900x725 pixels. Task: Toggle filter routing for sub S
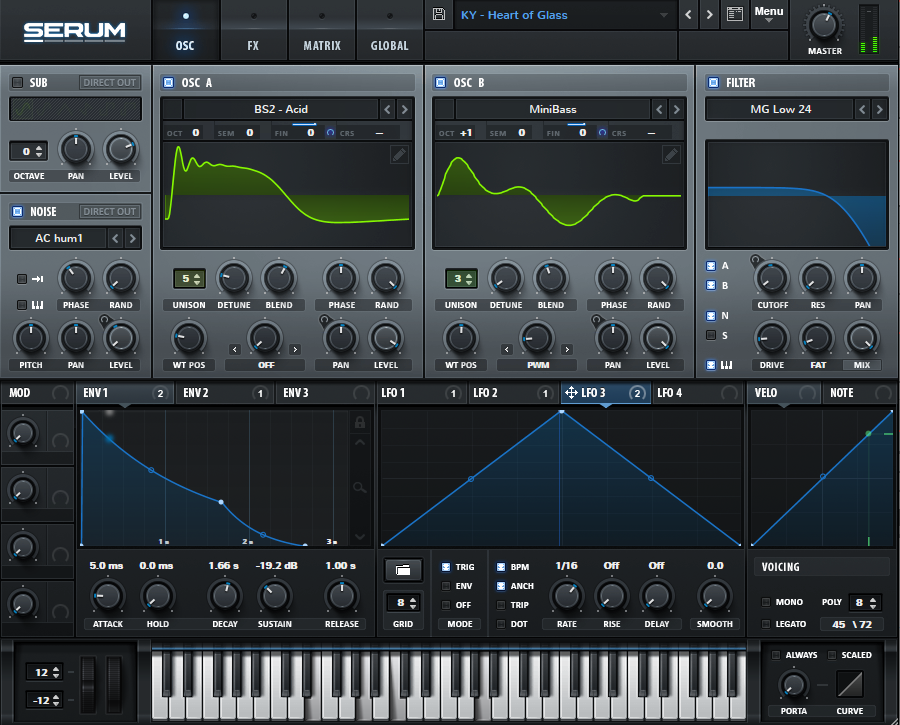pyautogui.click(x=711, y=335)
